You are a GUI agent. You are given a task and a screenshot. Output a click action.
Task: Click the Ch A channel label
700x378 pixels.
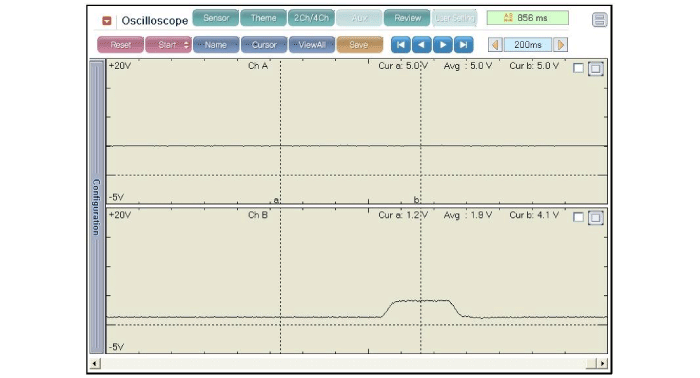click(x=258, y=66)
